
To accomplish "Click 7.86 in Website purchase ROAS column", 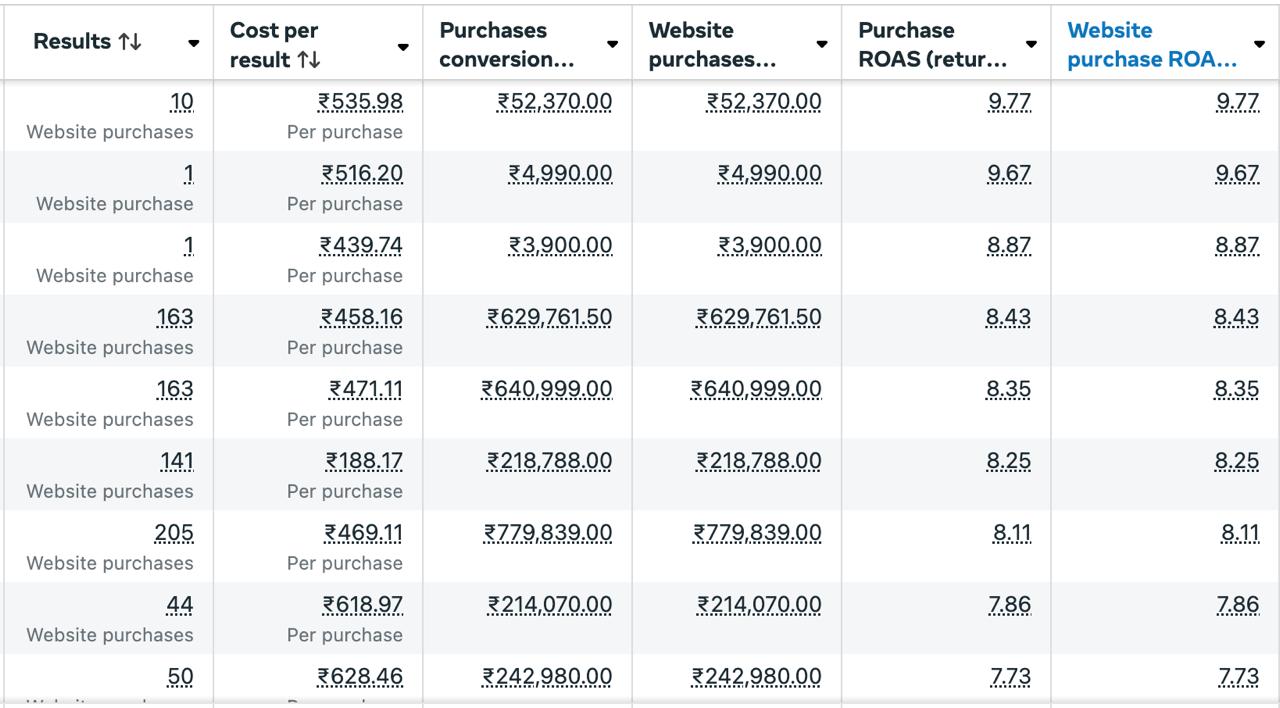I will [x=1237, y=606].
